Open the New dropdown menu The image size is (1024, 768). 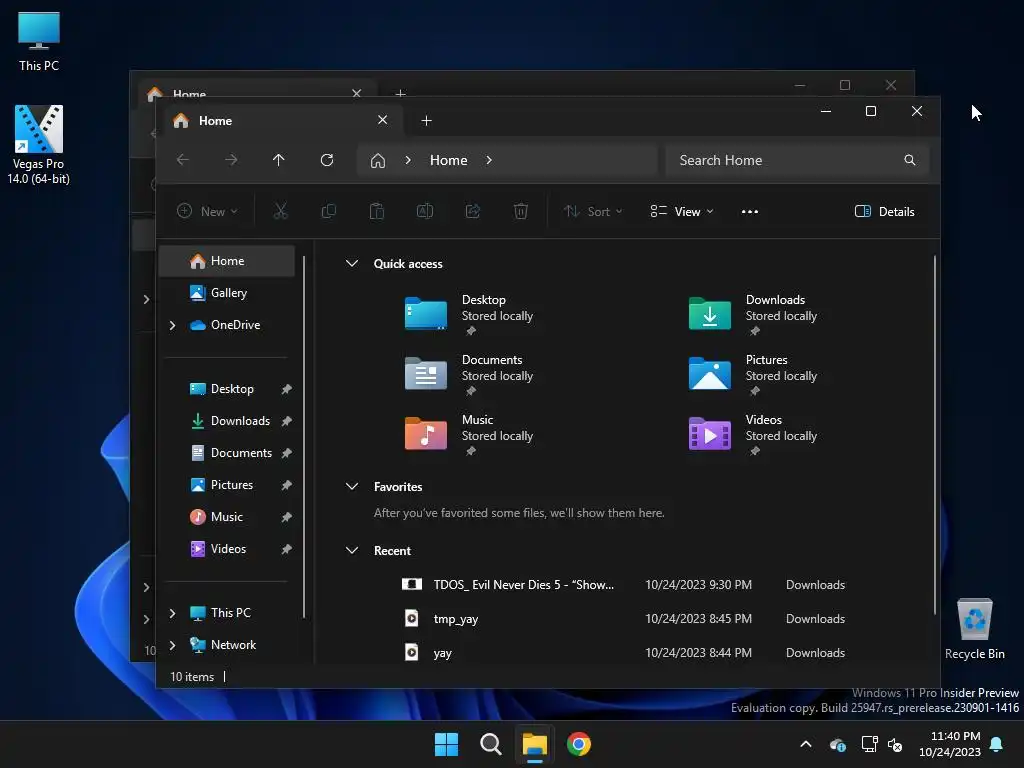tap(207, 212)
